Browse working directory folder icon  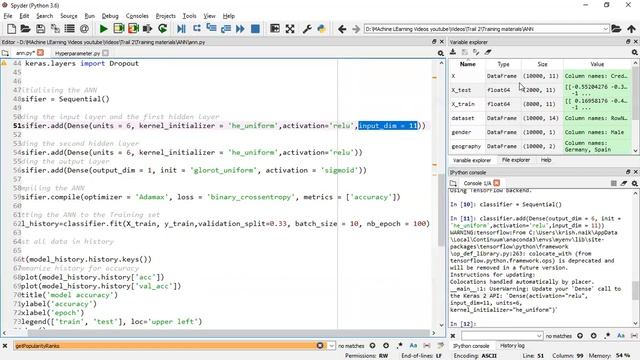[x=616, y=29]
